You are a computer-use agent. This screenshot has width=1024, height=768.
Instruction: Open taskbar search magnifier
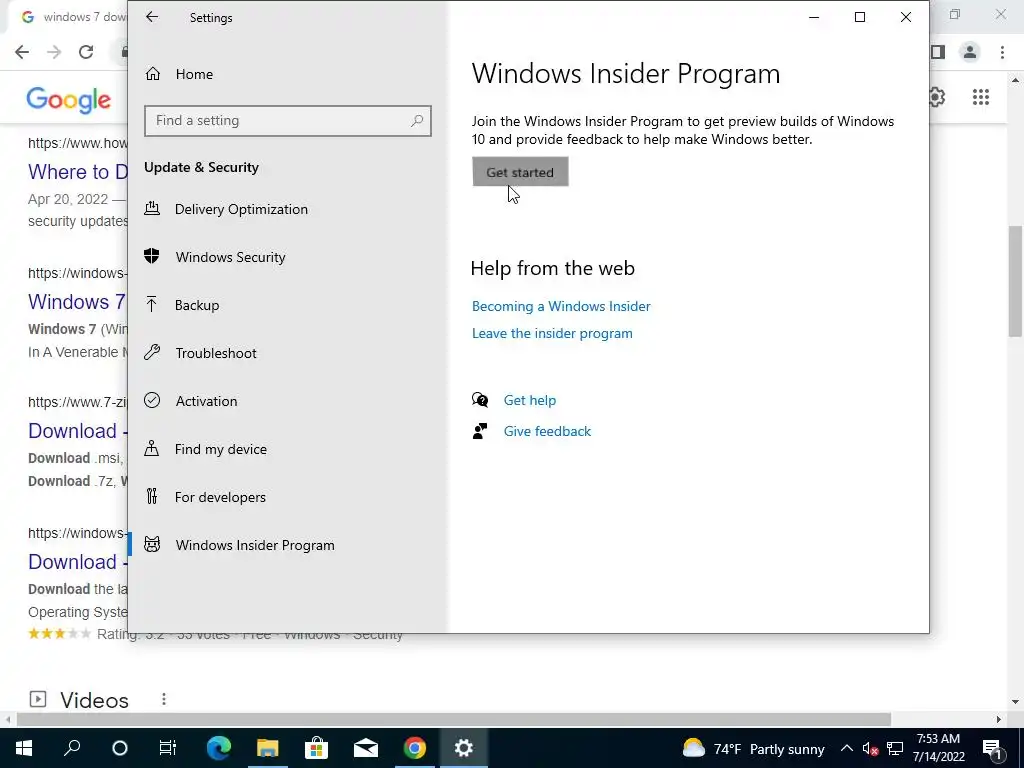pos(72,748)
